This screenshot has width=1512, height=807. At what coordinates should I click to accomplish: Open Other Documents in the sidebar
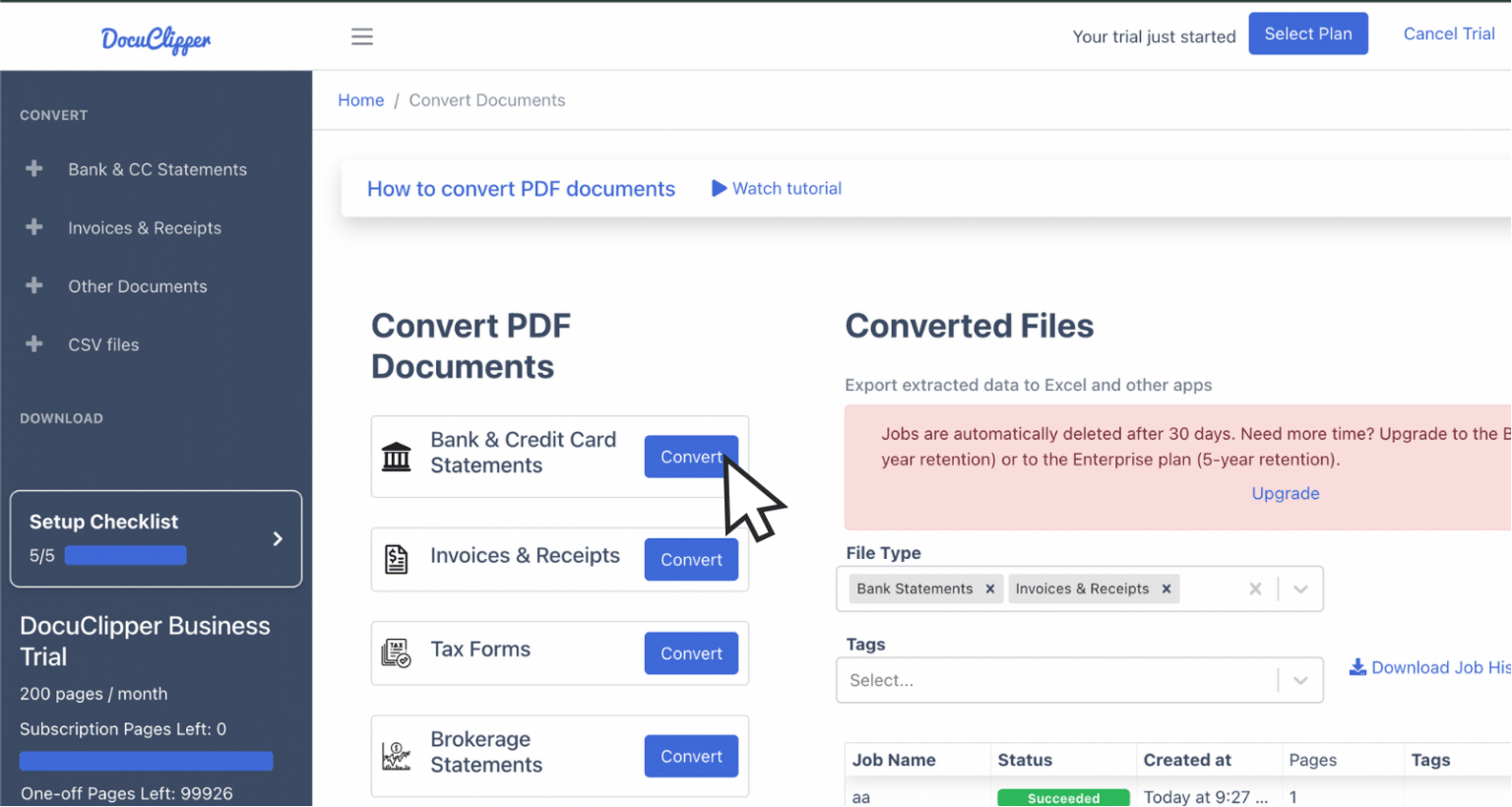pyautogui.click(x=137, y=285)
